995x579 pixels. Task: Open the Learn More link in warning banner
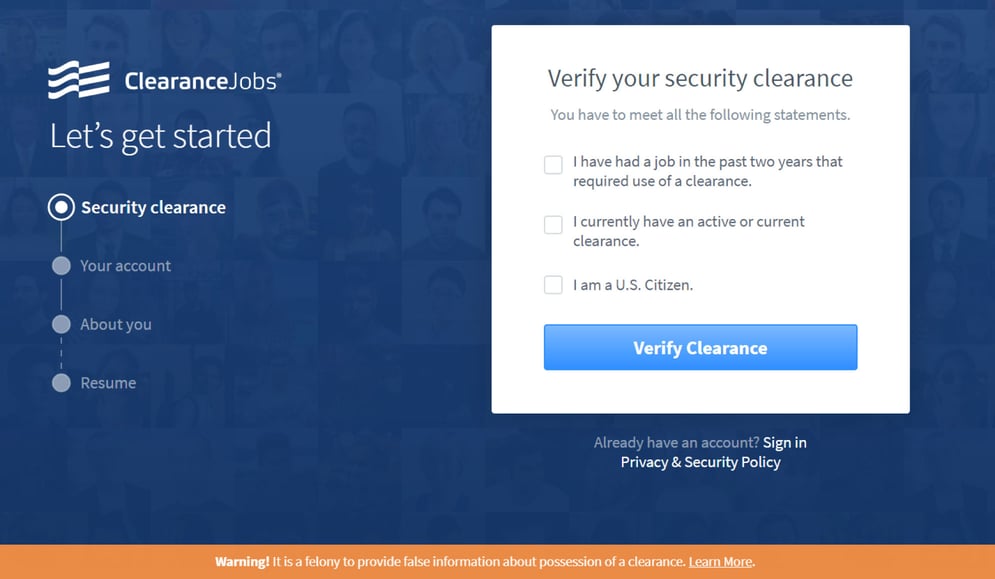(x=719, y=561)
